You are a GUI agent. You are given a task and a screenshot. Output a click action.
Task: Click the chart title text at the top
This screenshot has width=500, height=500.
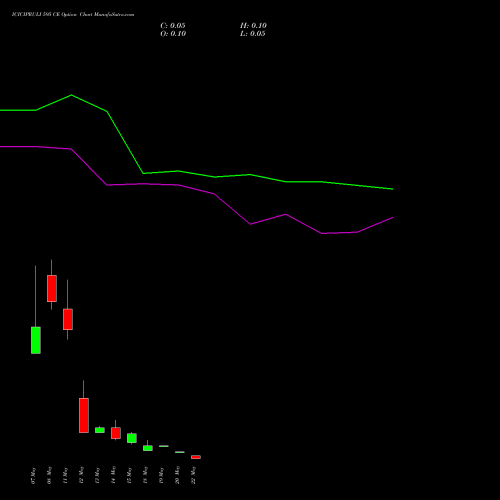73,15
